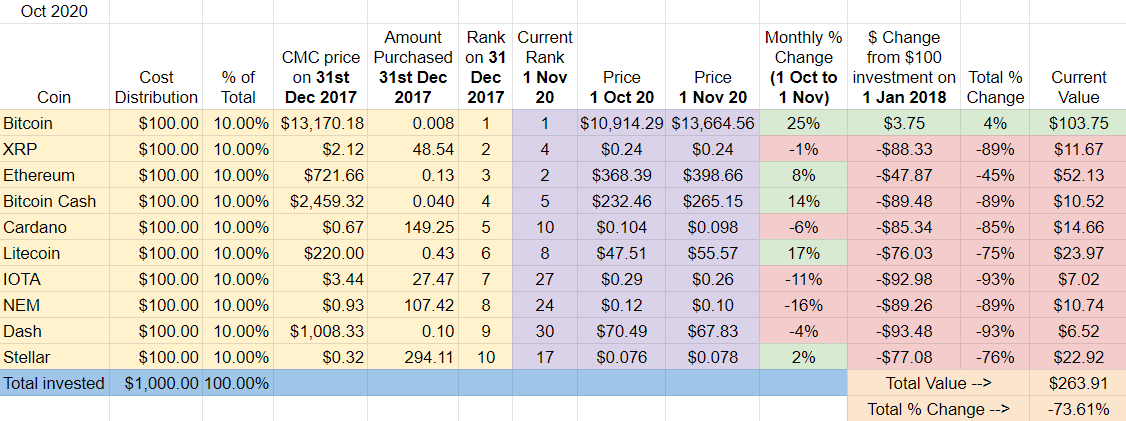Viewport: 1126px width, 421px height.
Task: Click Bitcoin's $103.75 current value cell
Action: click(1079, 123)
